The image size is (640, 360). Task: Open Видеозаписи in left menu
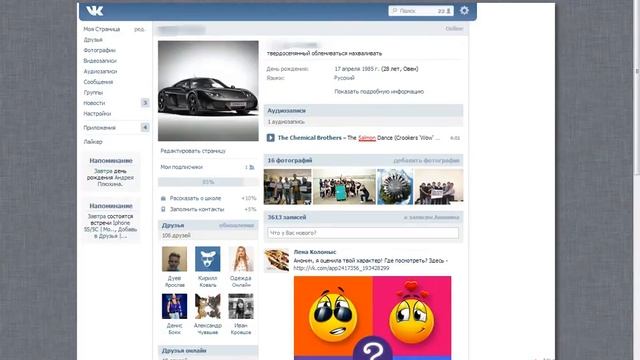pos(100,61)
